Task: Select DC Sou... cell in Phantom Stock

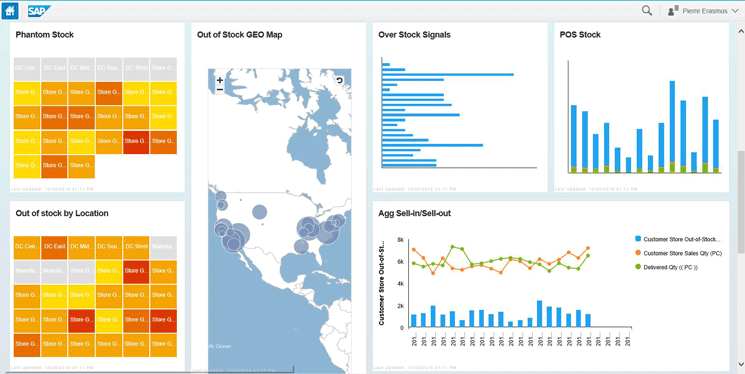Action: pos(109,69)
